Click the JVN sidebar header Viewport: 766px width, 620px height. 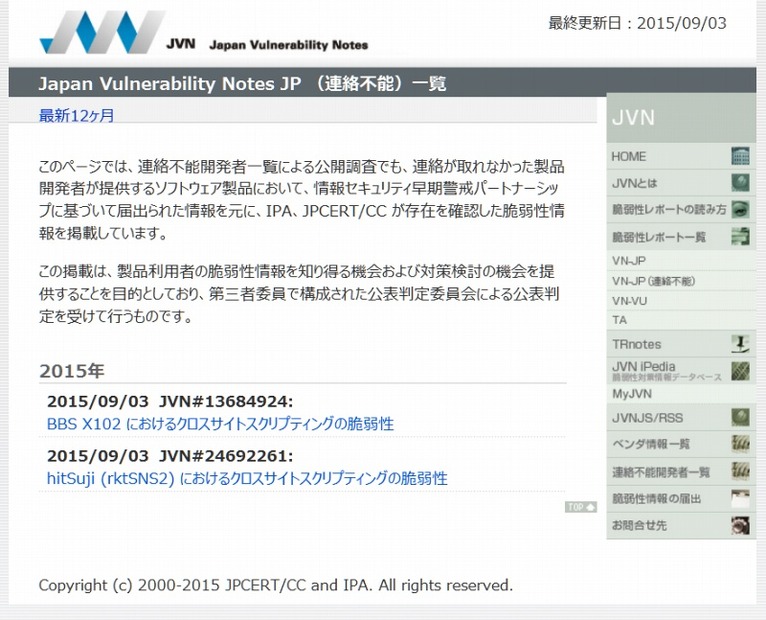tap(681, 118)
